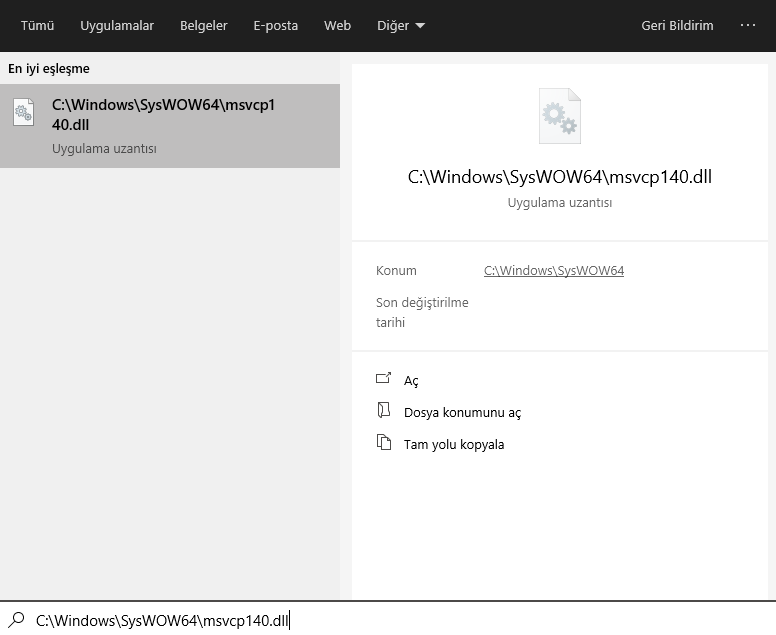This screenshot has height=635, width=776.
Task: Open the C:\Windows\SysWOW64 location link
Action: [554, 271]
